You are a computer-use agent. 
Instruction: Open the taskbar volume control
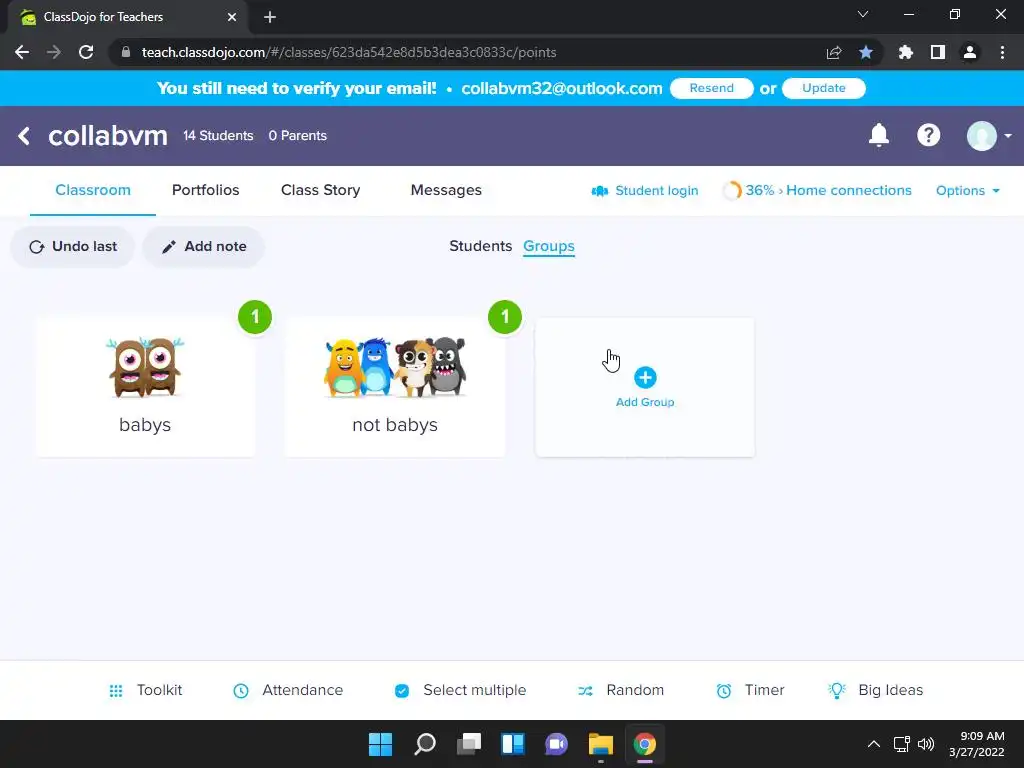[x=925, y=744]
